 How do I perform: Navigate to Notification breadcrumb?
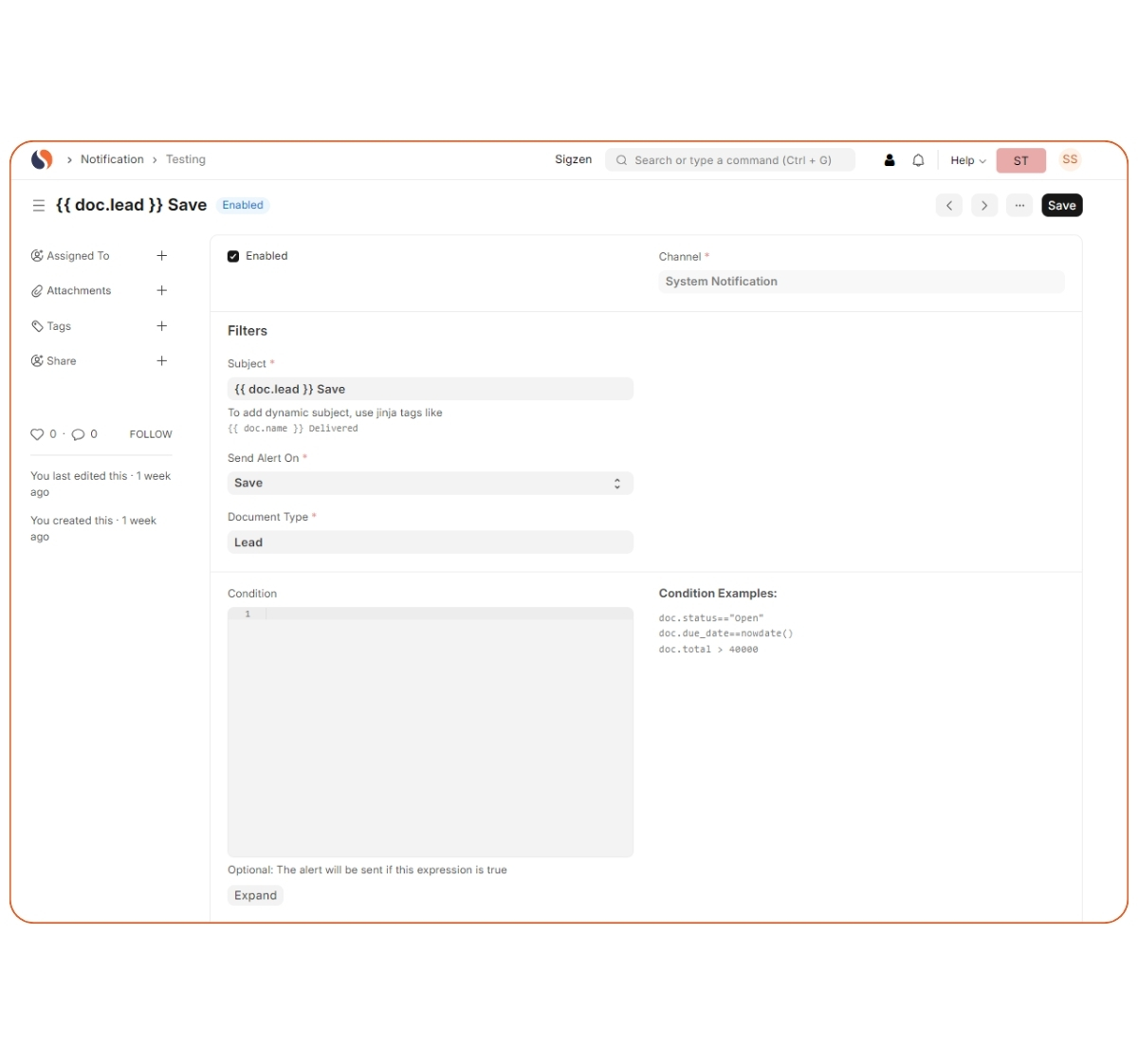point(112,159)
